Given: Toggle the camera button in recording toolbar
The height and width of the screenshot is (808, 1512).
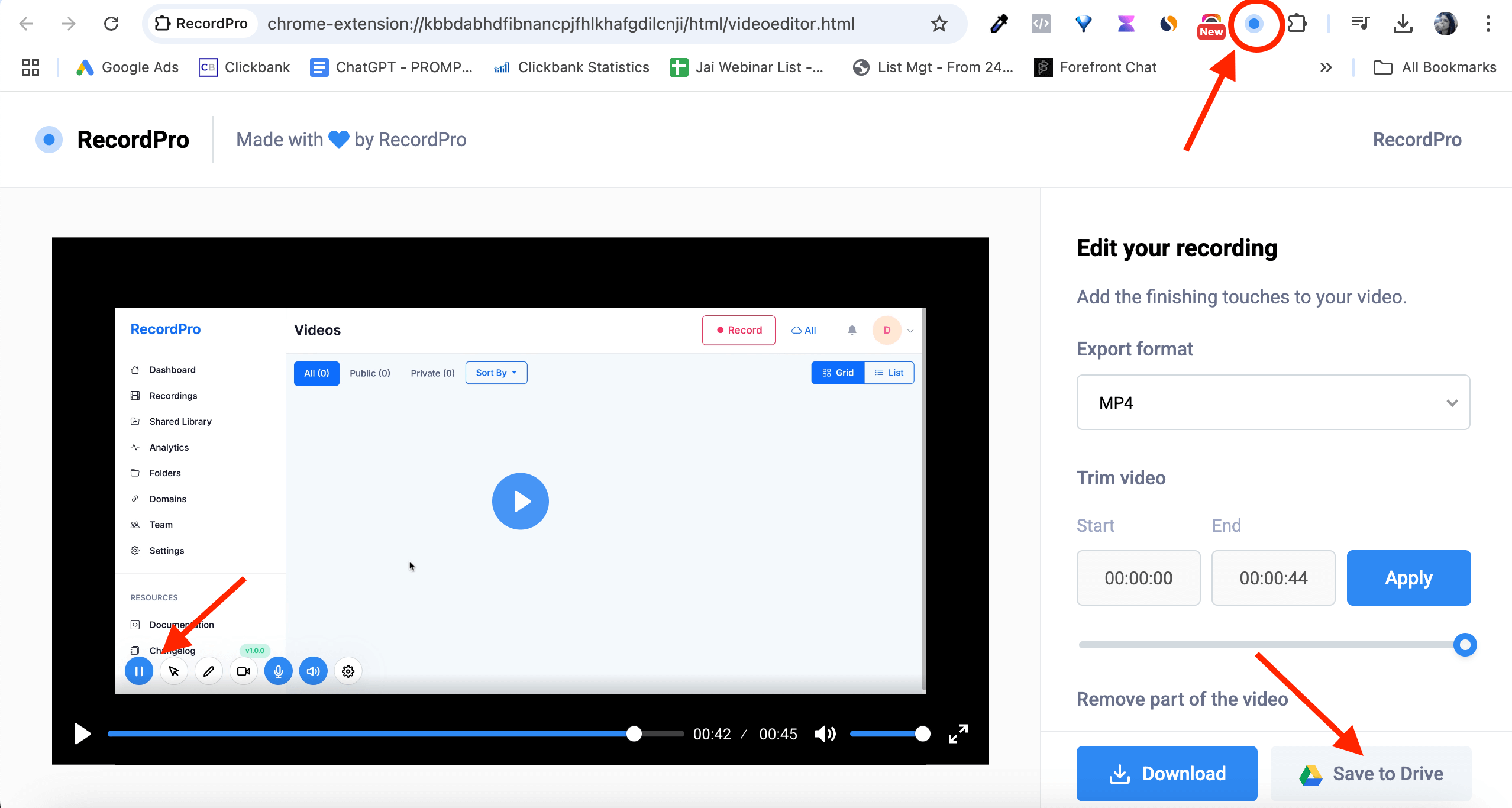Looking at the screenshot, I should click(244, 671).
